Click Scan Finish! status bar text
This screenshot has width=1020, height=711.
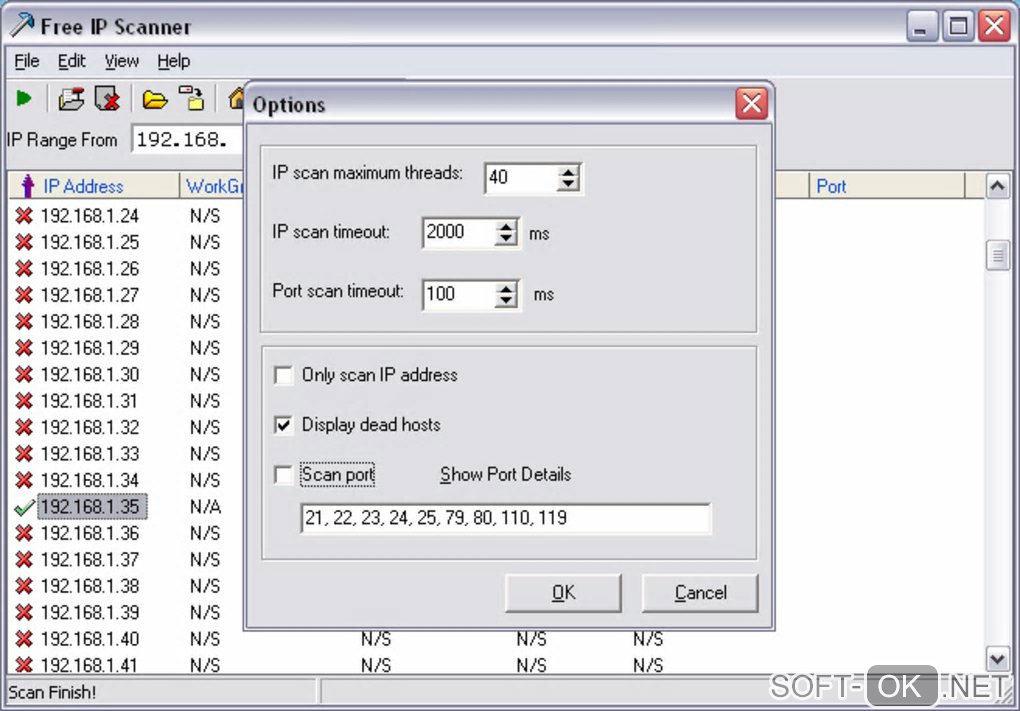click(x=52, y=692)
